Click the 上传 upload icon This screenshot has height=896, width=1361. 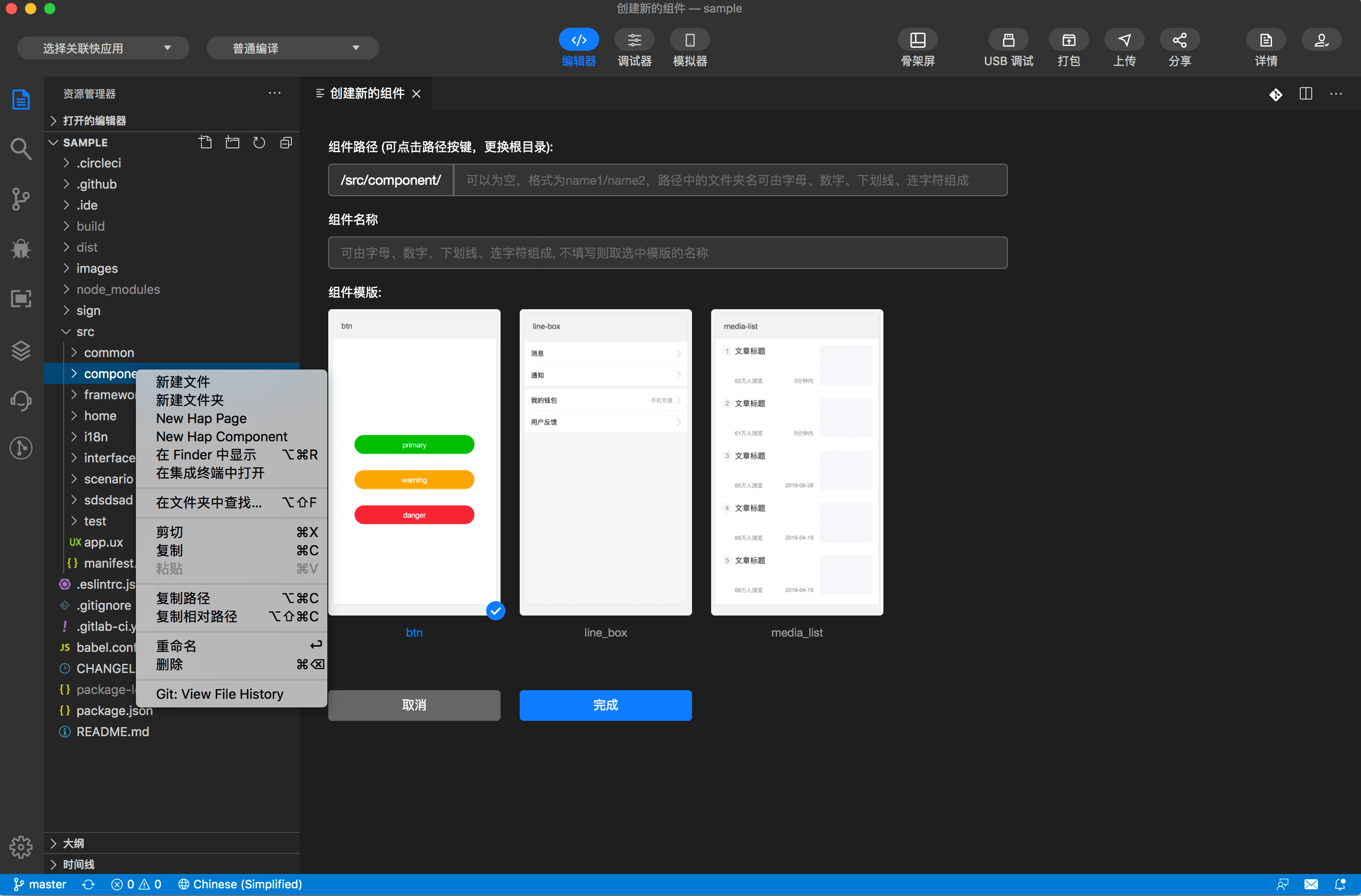1124,40
